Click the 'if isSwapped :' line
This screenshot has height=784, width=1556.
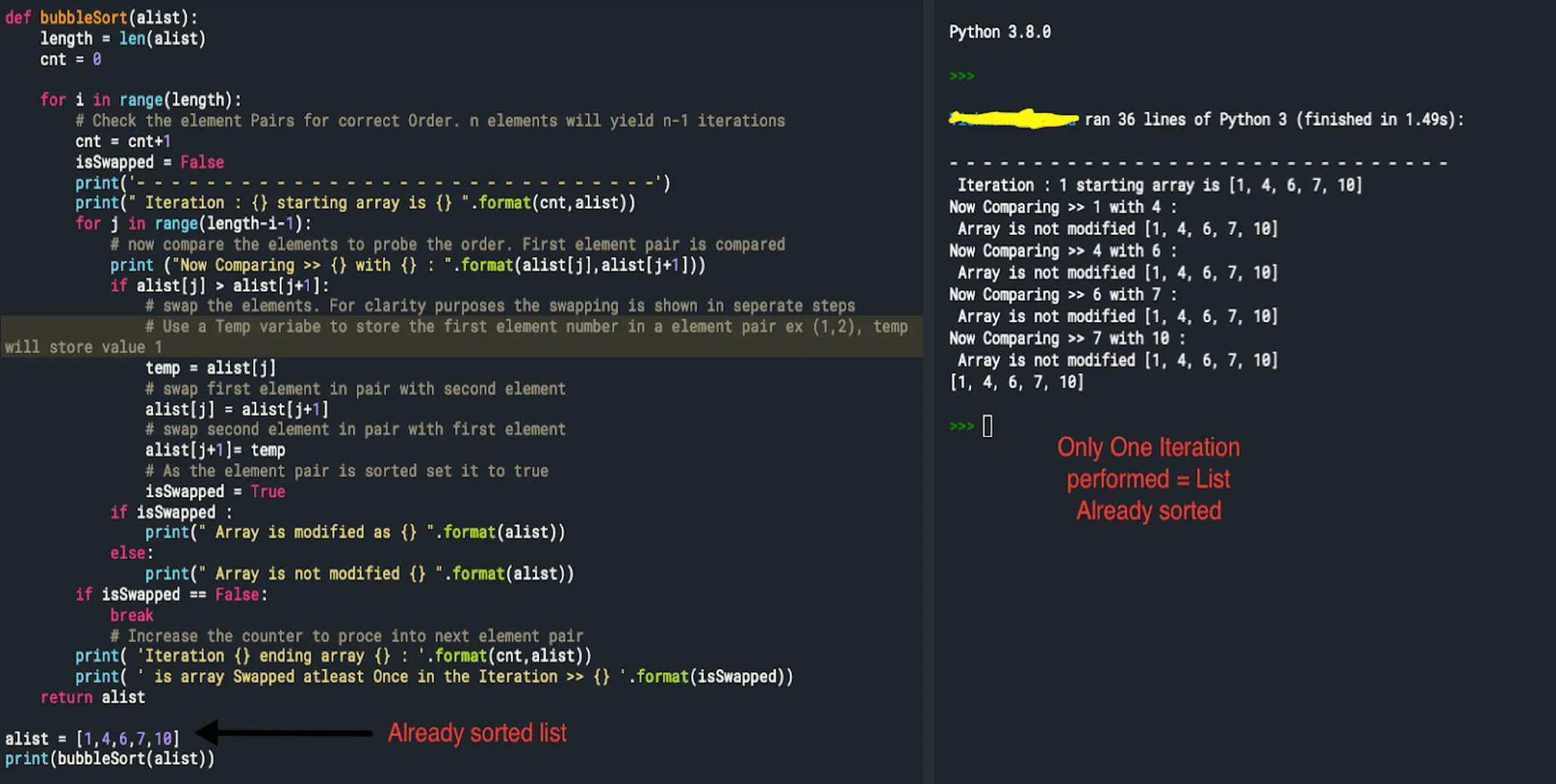click(x=171, y=513)
